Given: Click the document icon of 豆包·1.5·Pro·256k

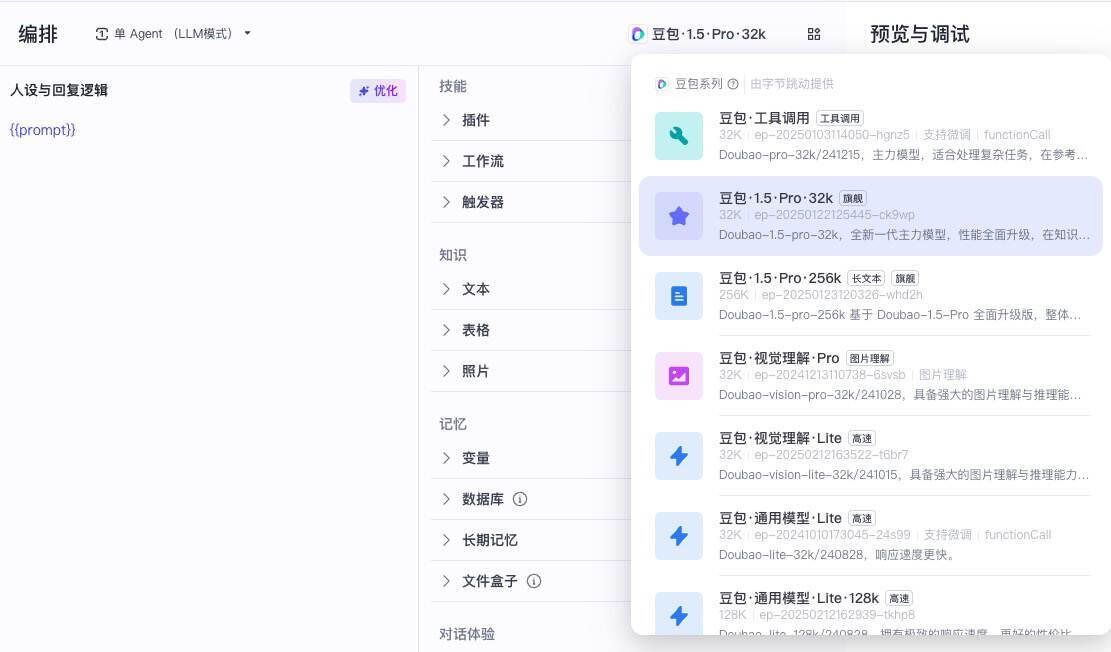Looking at the screenshot, I should 678,296.
